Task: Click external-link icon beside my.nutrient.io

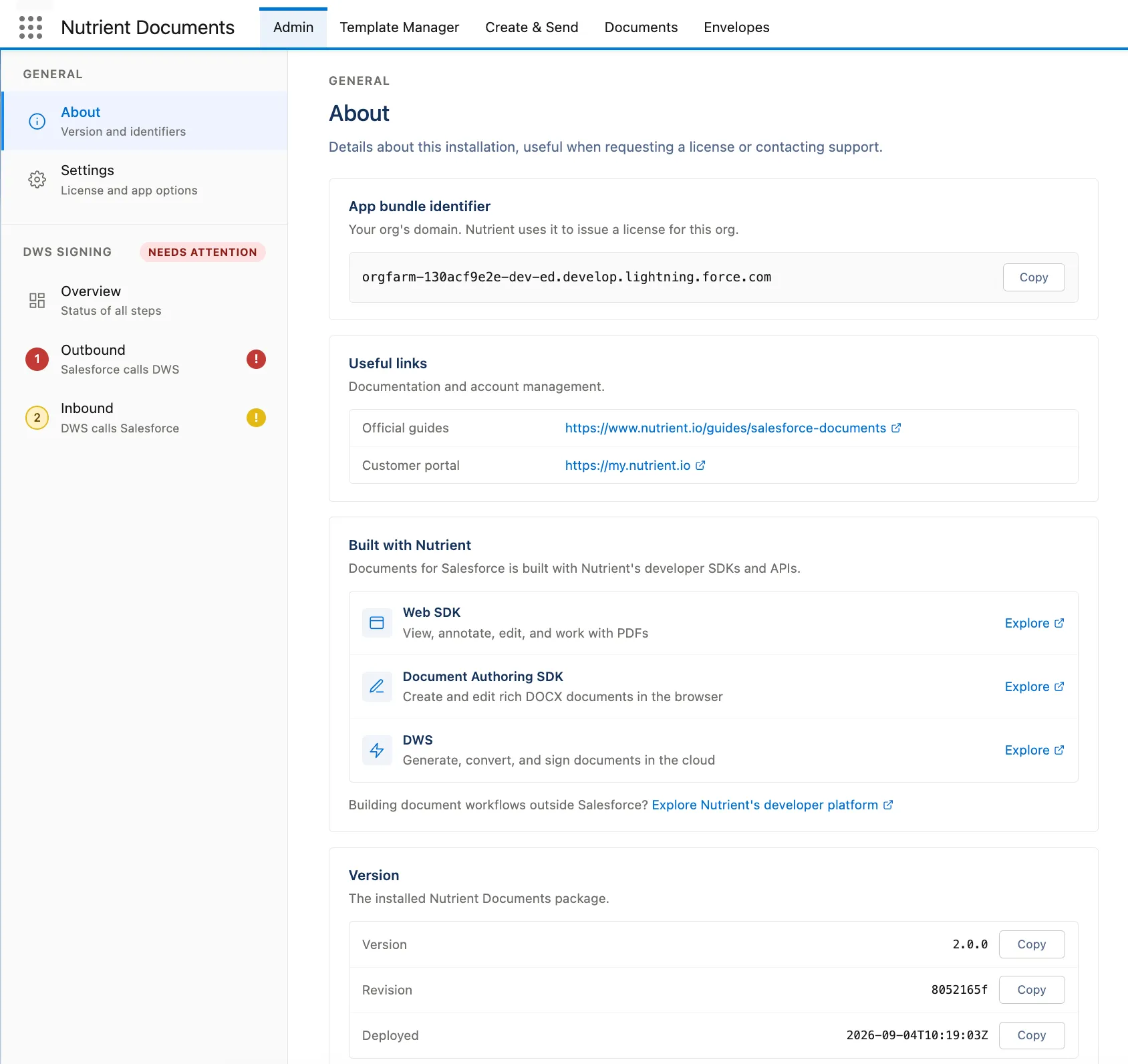Action: [x=700, y=465]
